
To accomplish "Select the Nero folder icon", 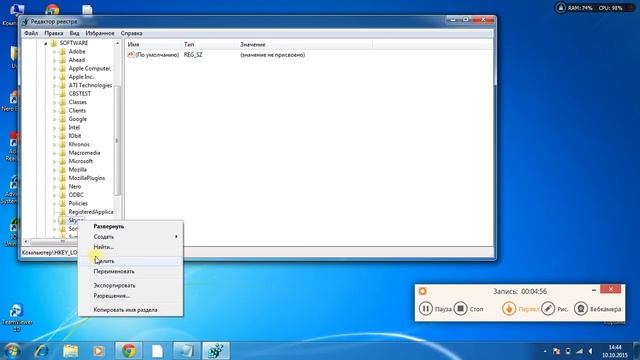I will pyautogui.click(x=62, y=187).
